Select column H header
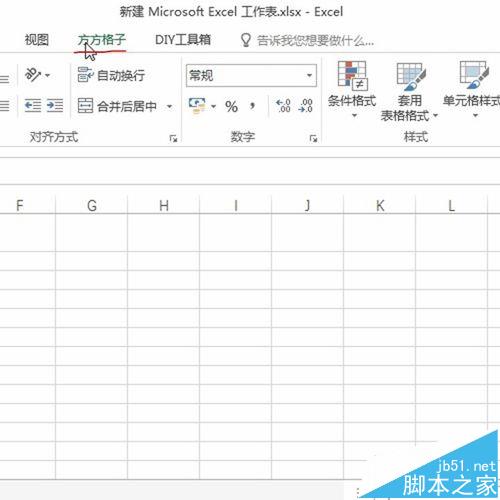The width and height of the screenshot is (500, 500). 164,205
